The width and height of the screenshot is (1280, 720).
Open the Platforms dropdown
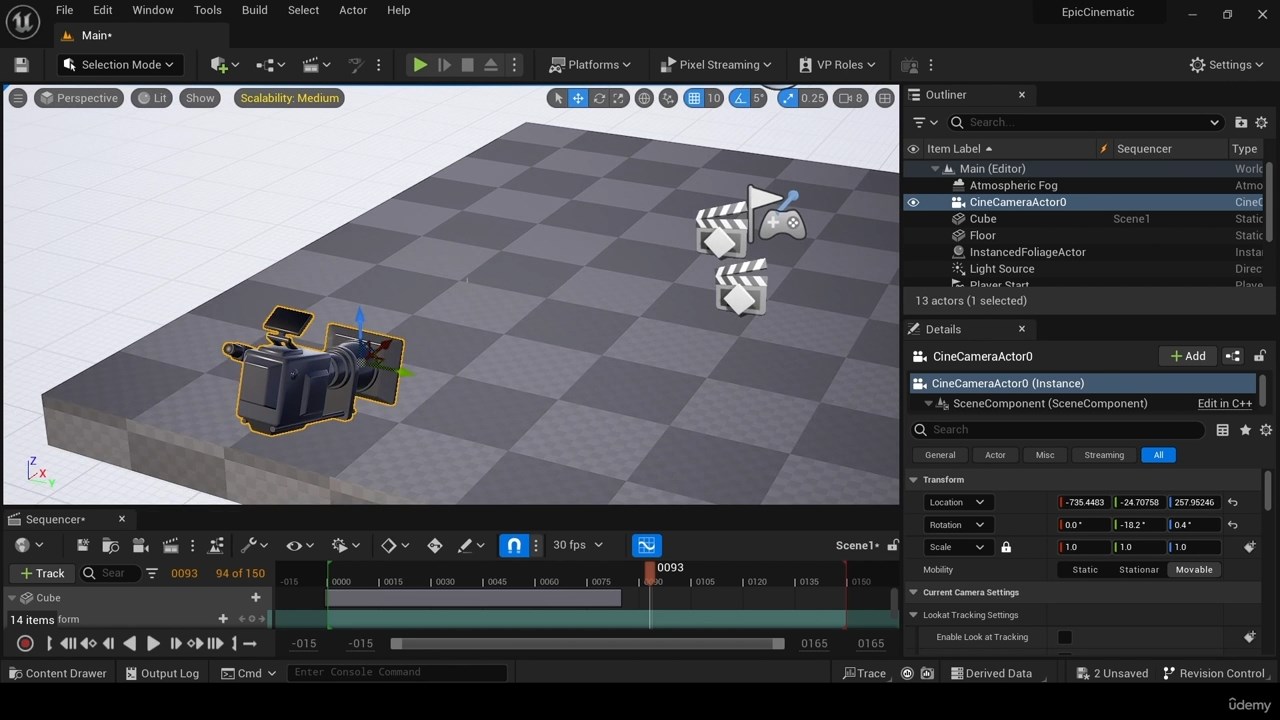pyautogui.click(x=591, y=65)
